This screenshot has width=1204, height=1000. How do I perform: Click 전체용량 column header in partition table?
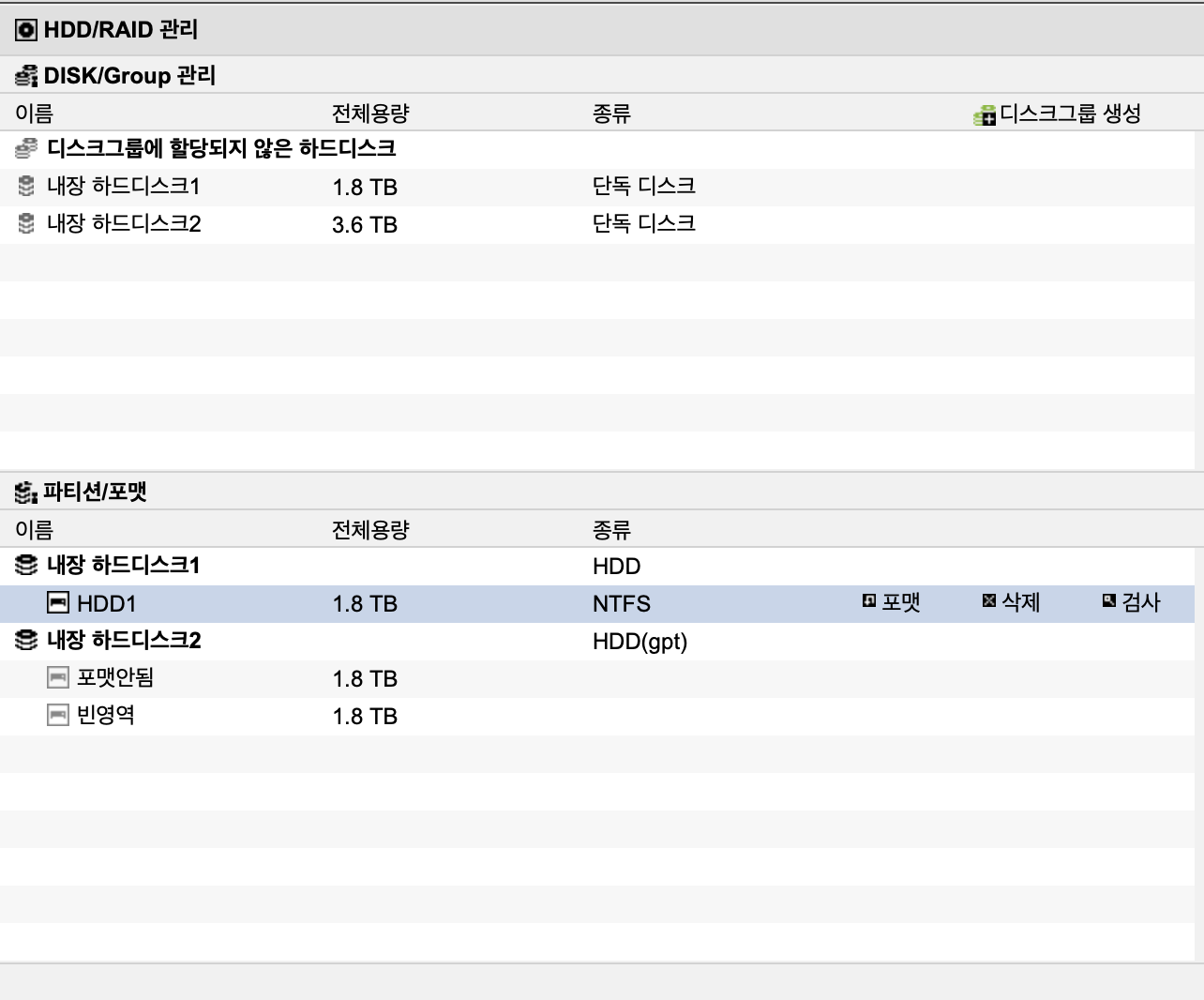coord(370,530)
